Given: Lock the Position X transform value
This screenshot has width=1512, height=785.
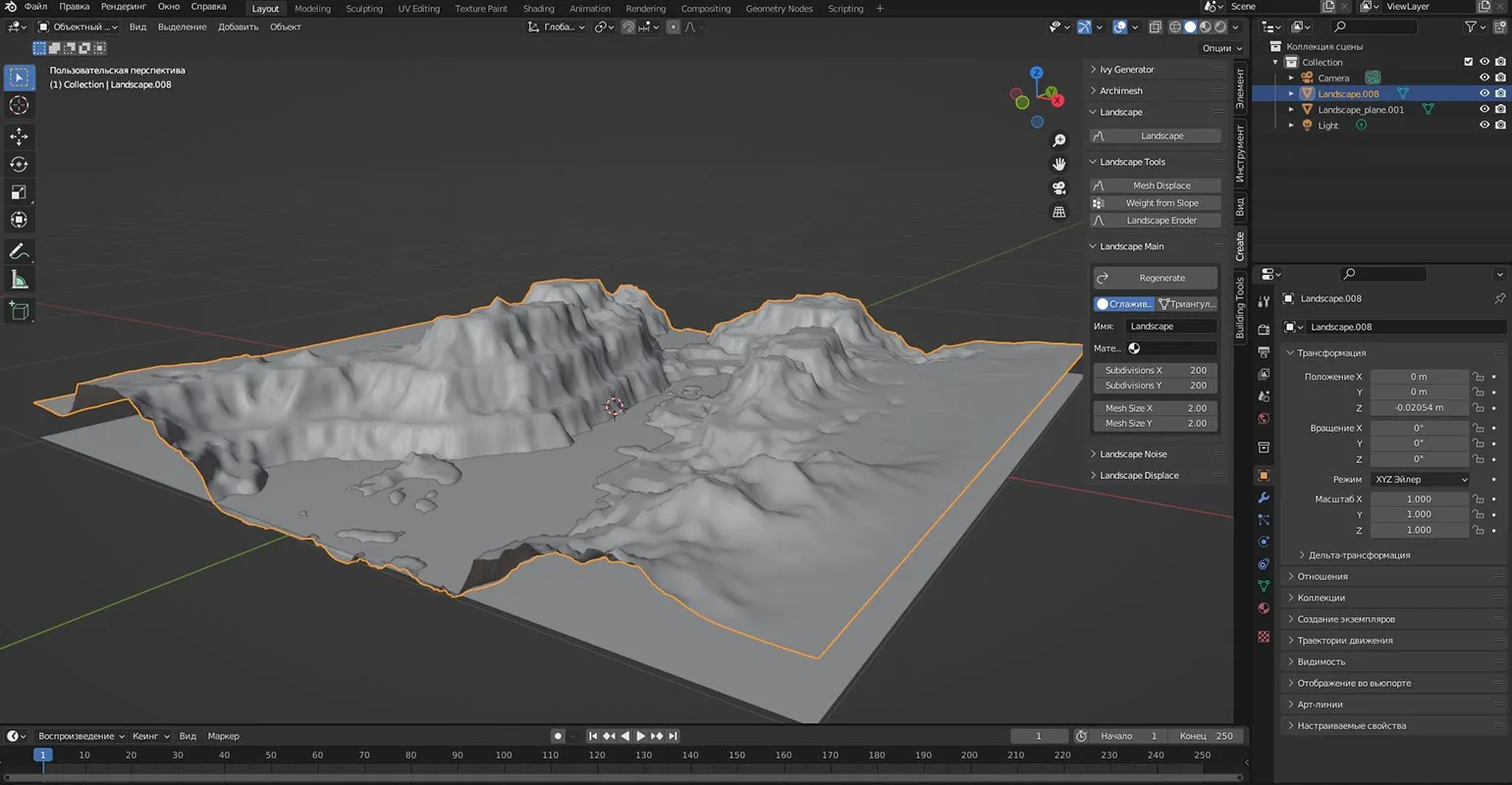Looking at the screenshot, I should (x=1477, y=377).
